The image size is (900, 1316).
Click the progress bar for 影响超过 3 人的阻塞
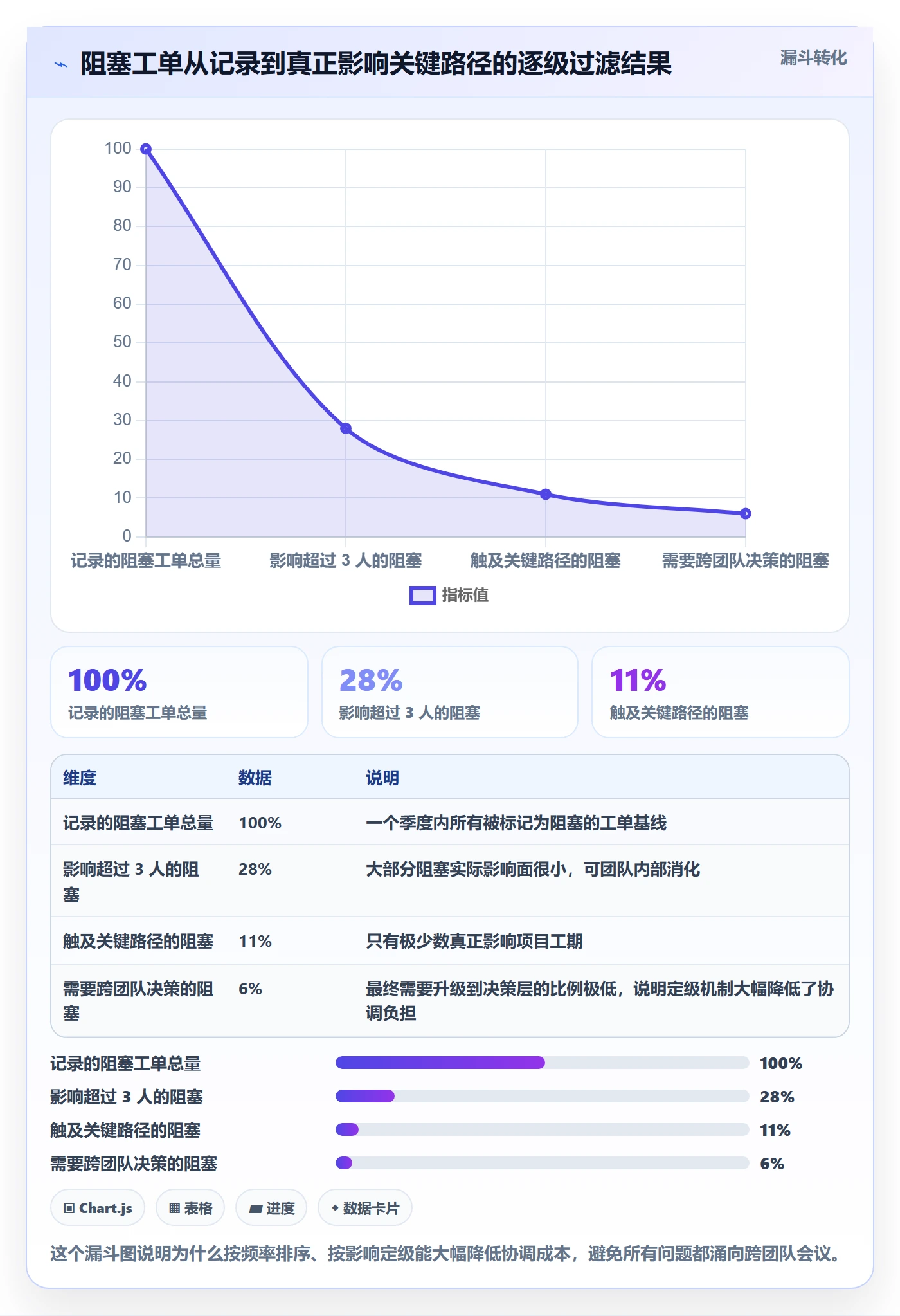pos(543,1096)
